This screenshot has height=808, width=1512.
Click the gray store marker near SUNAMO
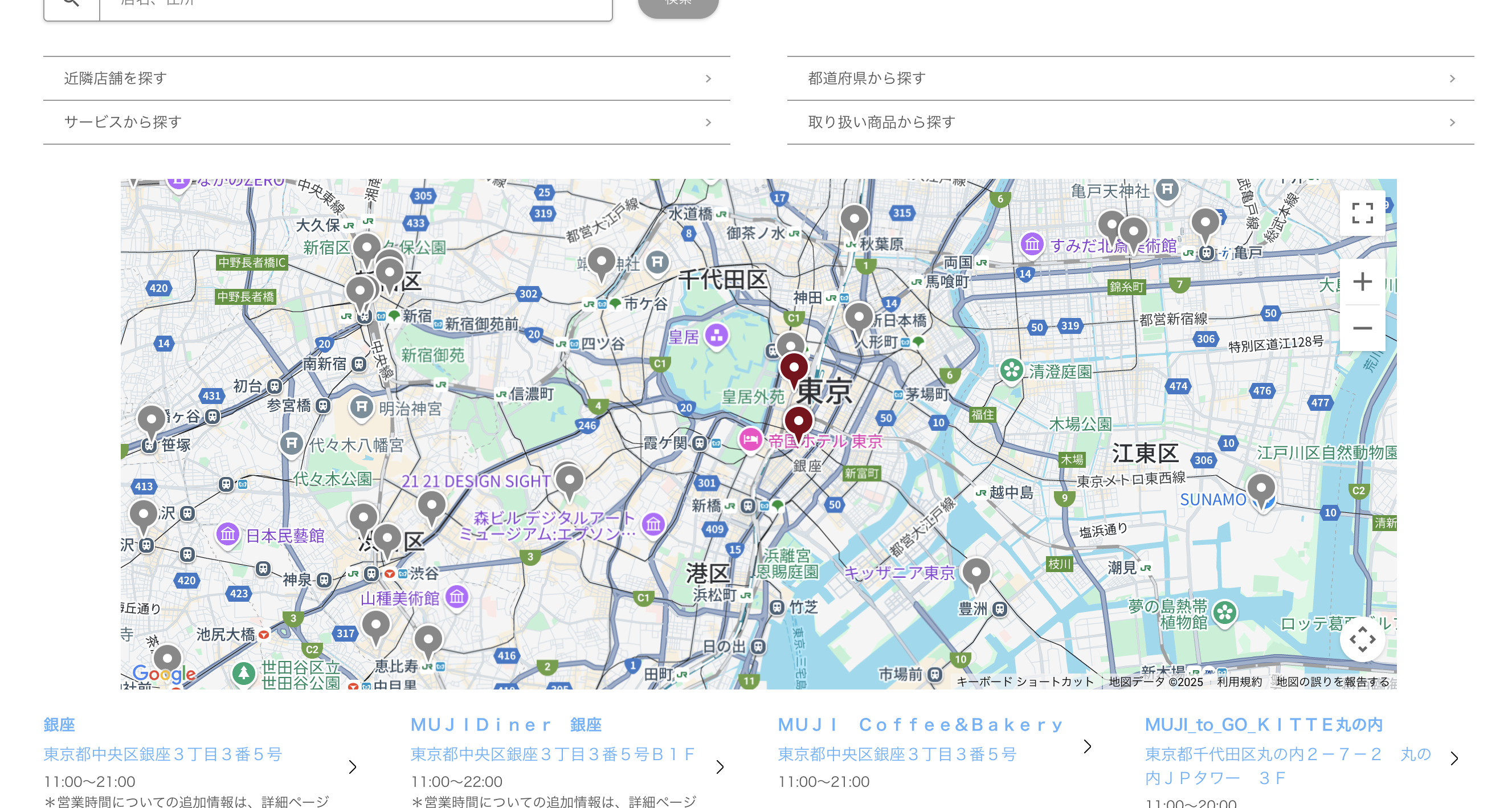coord(1262,487)
